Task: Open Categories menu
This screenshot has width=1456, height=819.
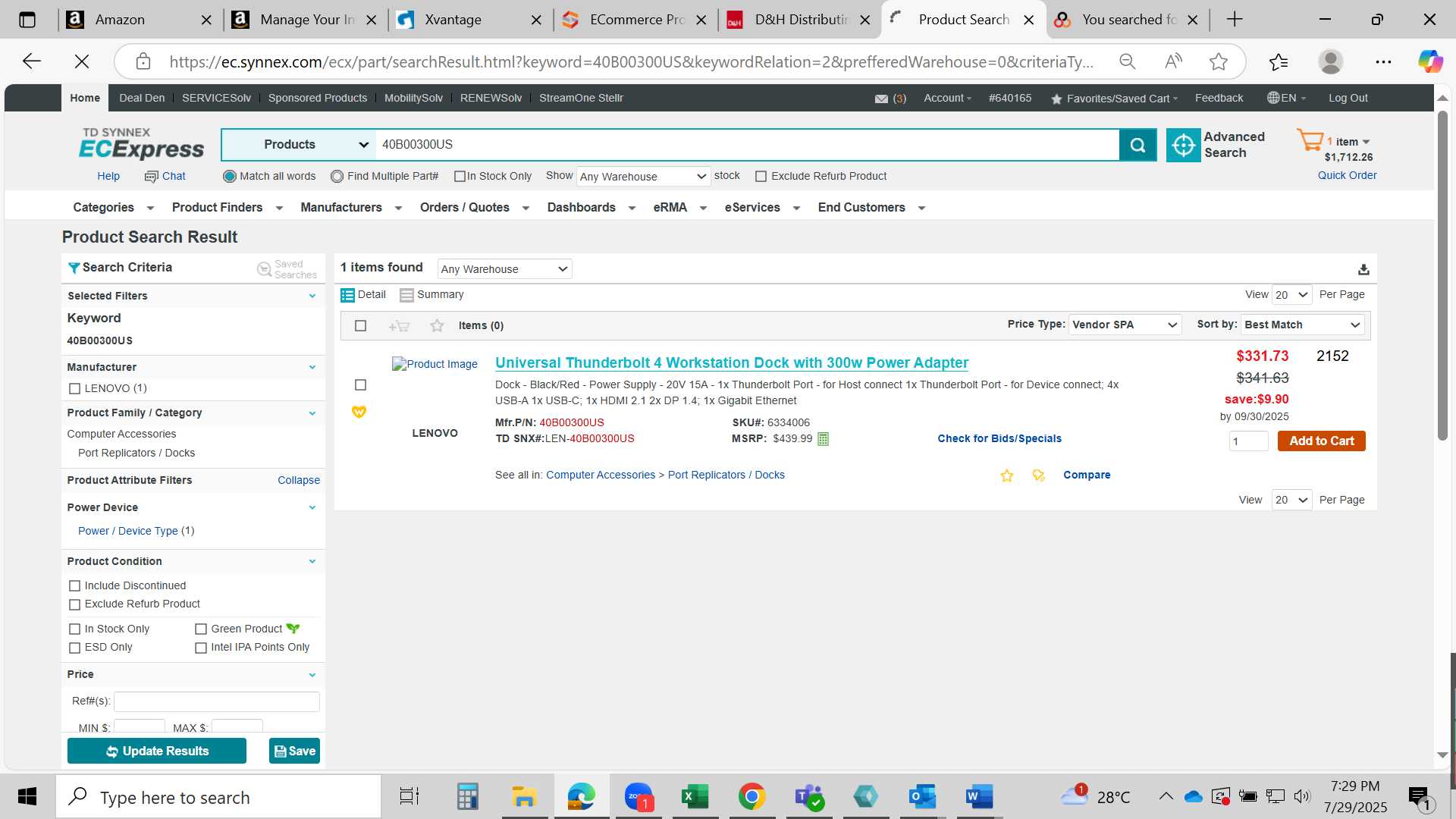Action: [113, 208]
